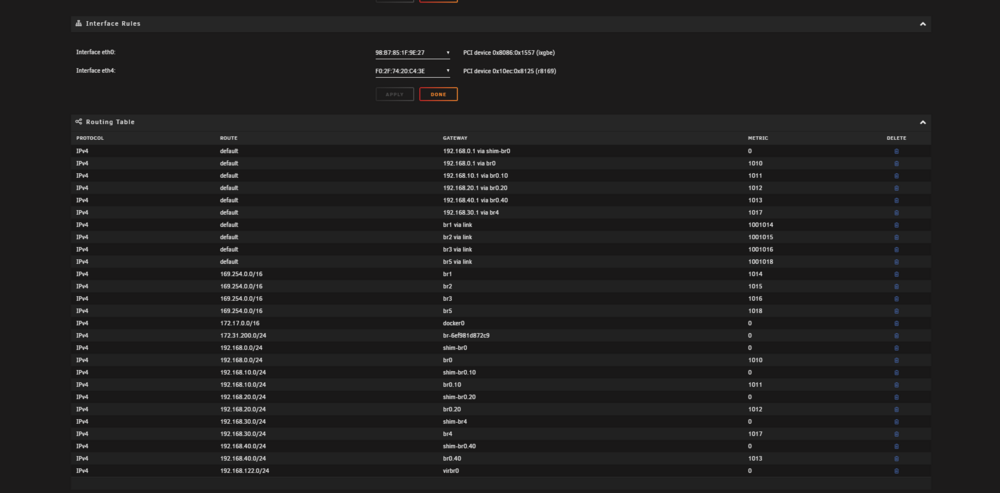Delete the 192.168.20.0/24 shim-br0.20 route

[896, 397]
